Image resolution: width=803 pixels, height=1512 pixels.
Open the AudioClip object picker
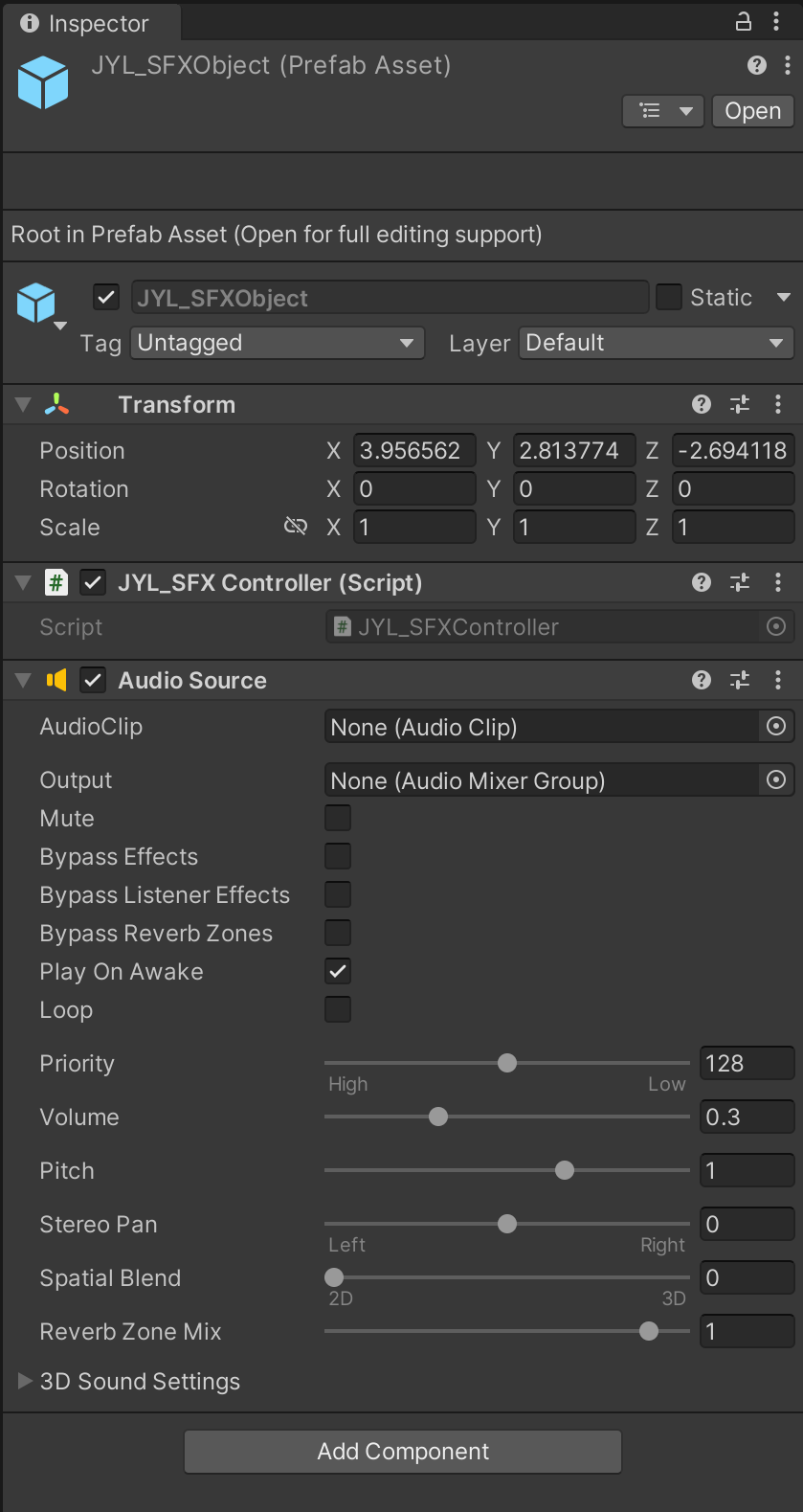(x=776, y=727)
